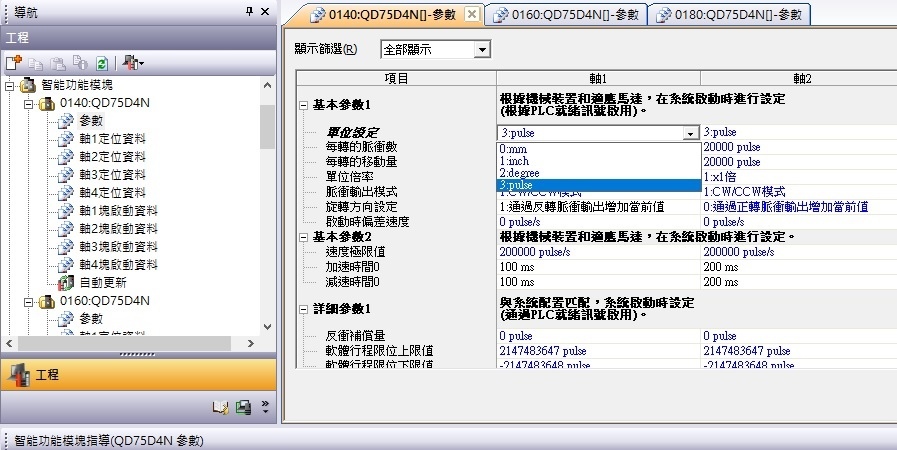Viewport: 897px width, 450px height.
Task: Click axis 1 軟體行程限位上限值 2147483647 pulse cell
Action: (x=598, y=351)
